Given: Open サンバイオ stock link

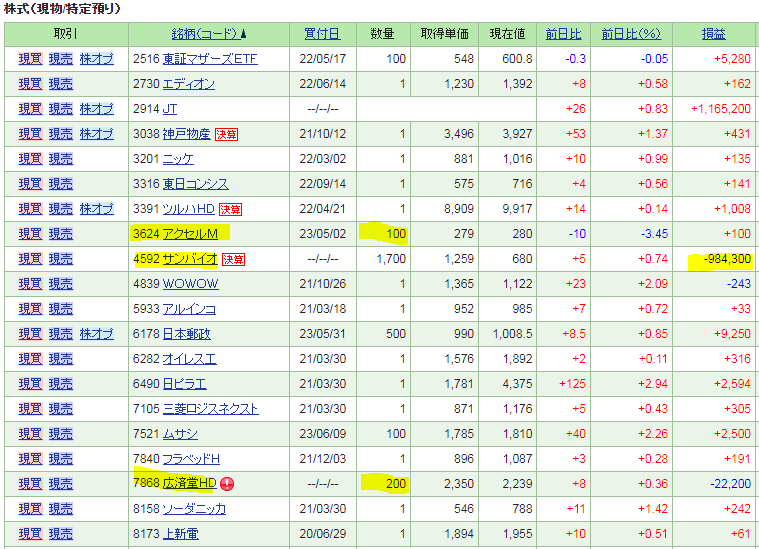Looking at the screenshot, I should coord(190,259).
